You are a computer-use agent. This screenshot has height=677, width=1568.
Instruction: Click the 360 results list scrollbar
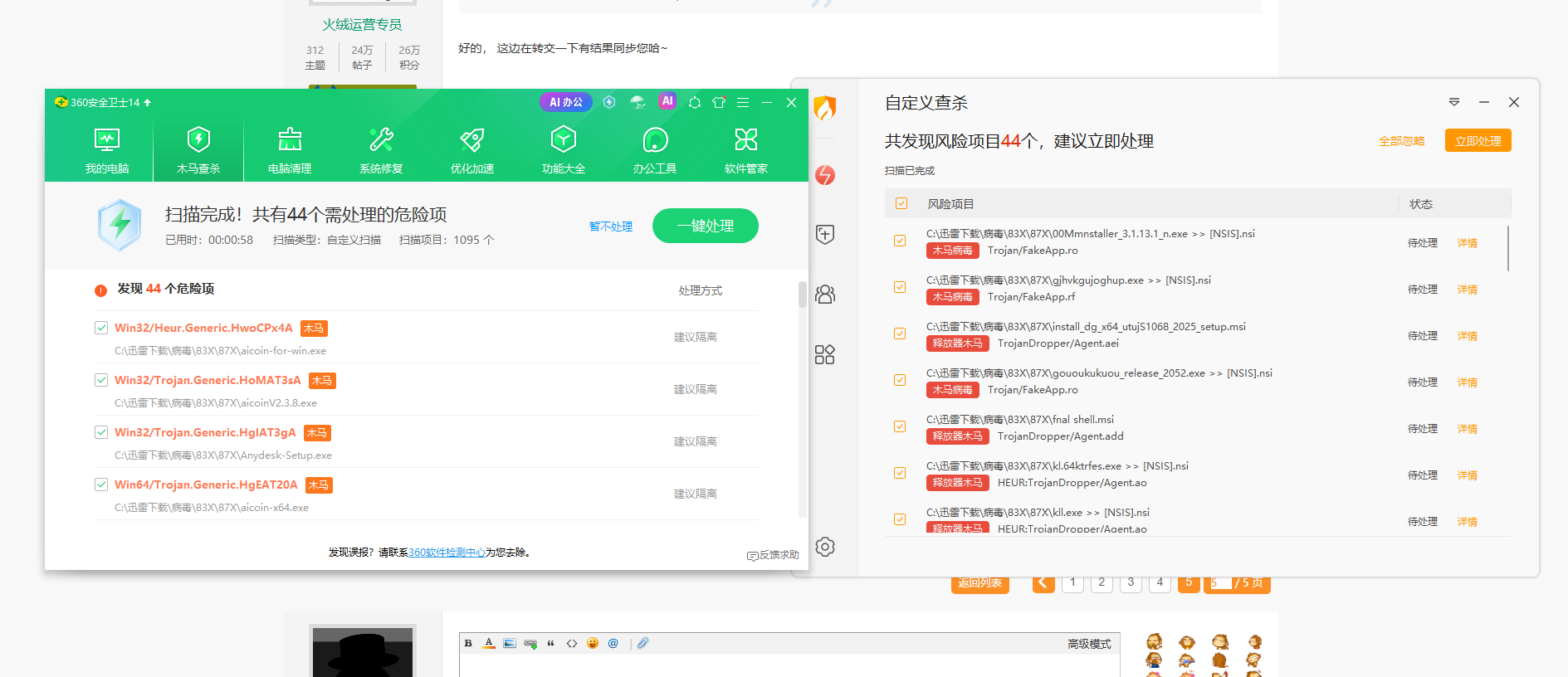(x=803, y=295)
